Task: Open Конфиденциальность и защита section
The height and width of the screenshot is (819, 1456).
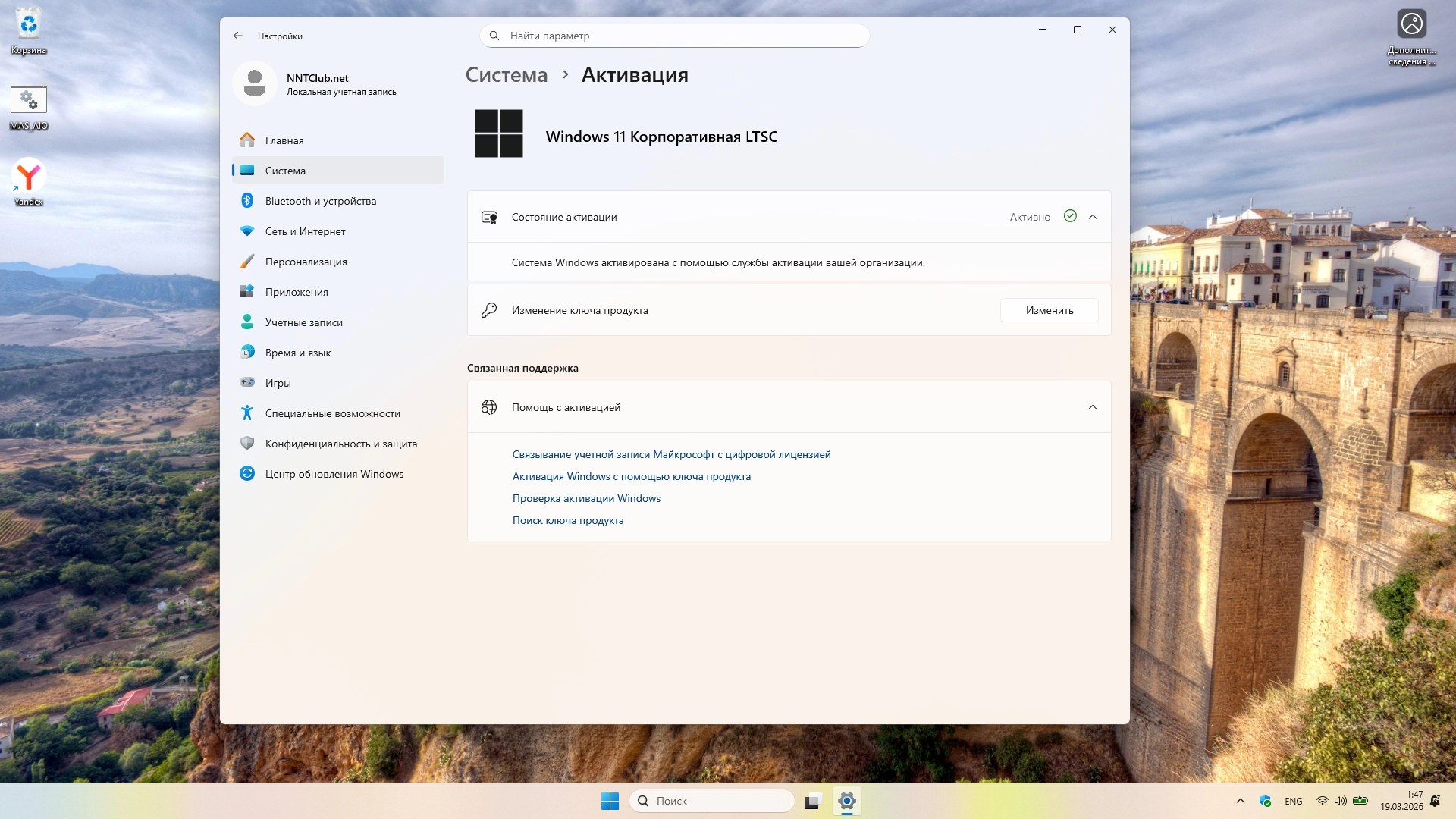Action: pyautogui.click(x=340, y=444)
